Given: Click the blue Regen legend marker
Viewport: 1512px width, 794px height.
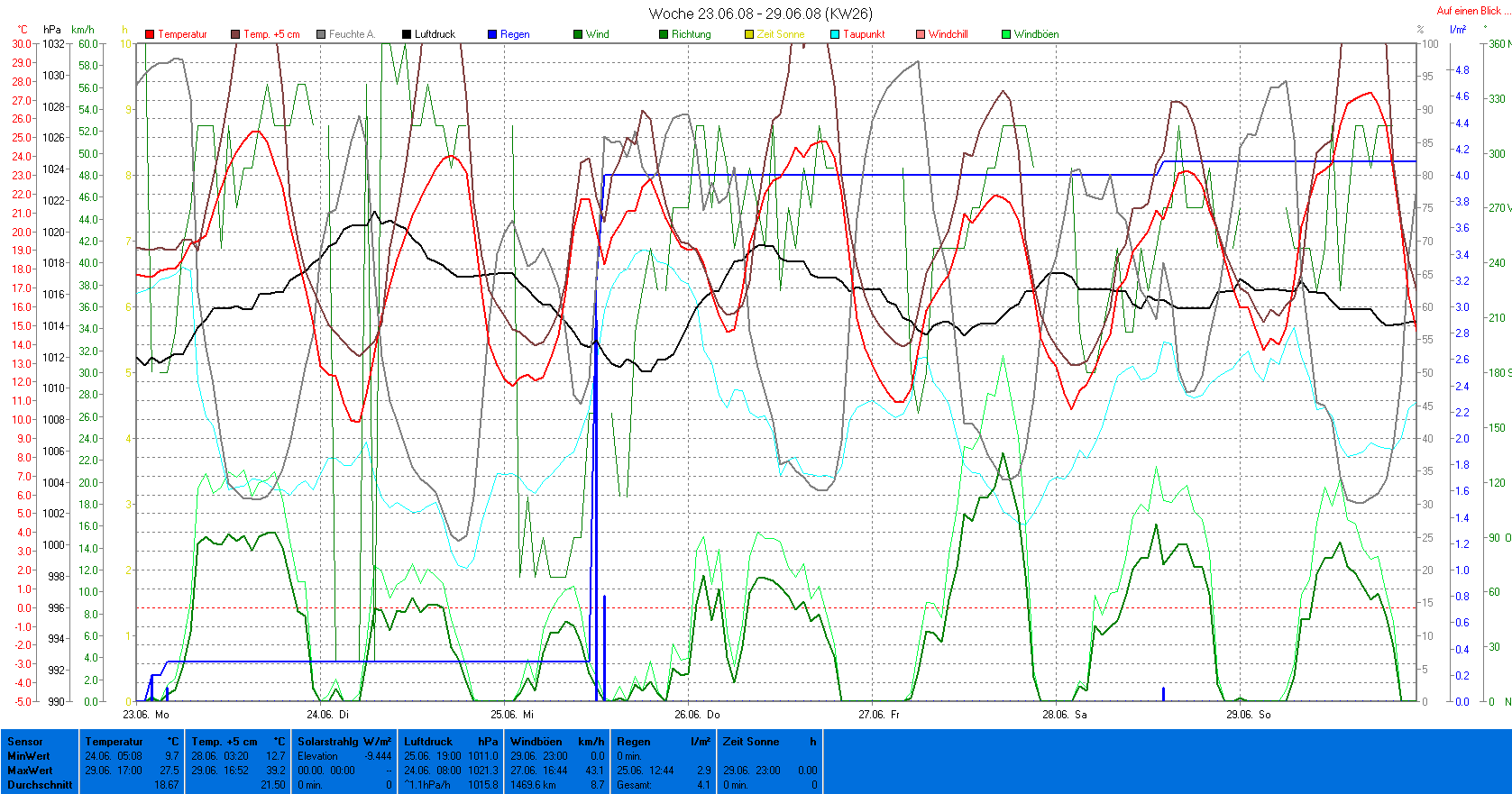Looking at the screenshot, I should tap(492, 34).
